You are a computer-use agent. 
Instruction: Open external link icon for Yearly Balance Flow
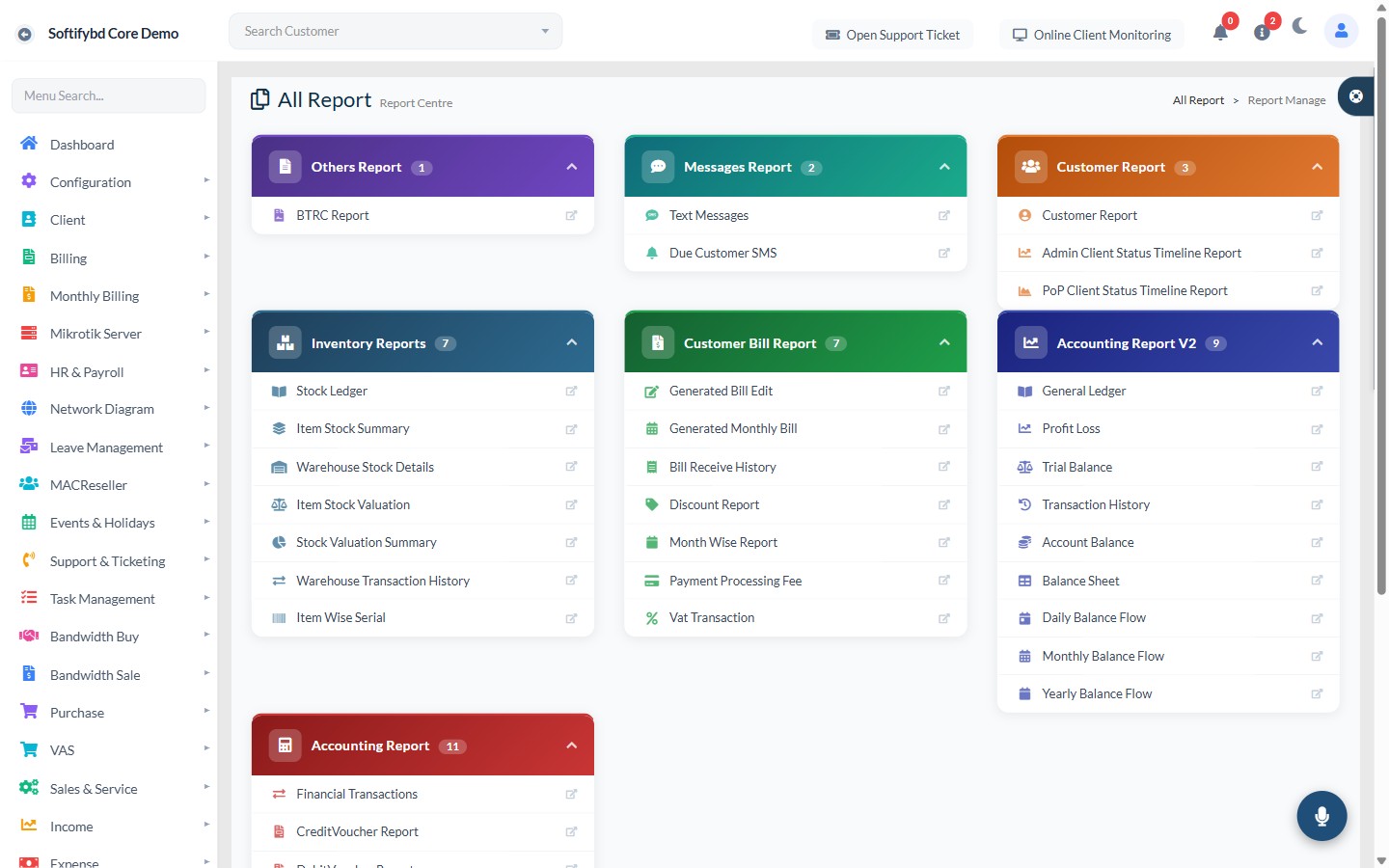point(1317,693)
